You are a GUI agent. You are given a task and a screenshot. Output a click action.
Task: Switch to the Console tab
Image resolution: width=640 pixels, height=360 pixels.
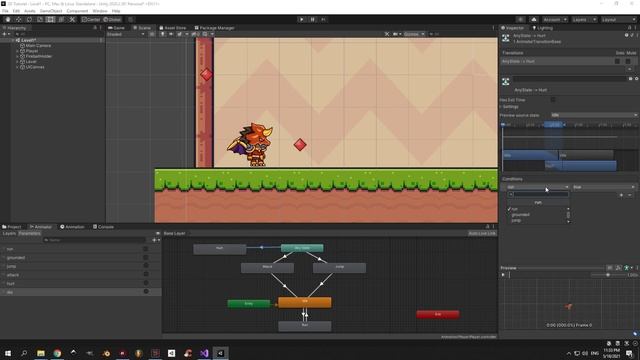coord(103,227)
